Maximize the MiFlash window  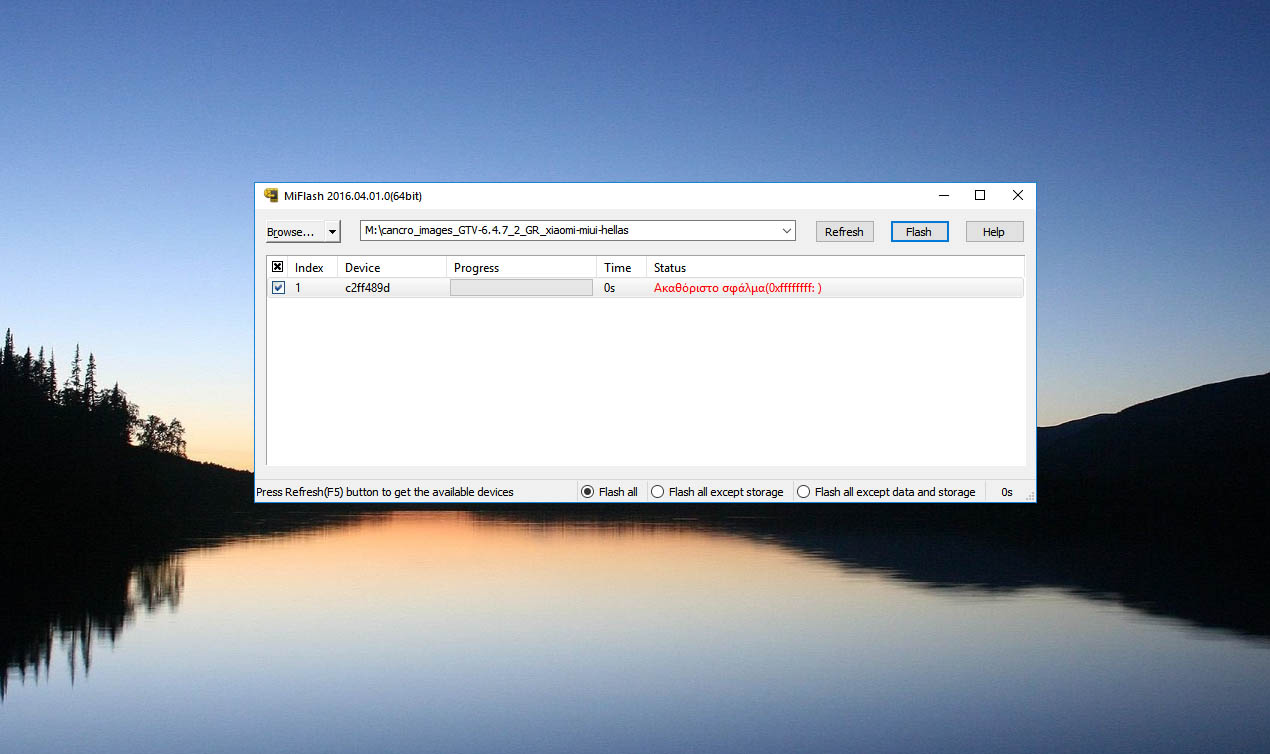(980, 195)
